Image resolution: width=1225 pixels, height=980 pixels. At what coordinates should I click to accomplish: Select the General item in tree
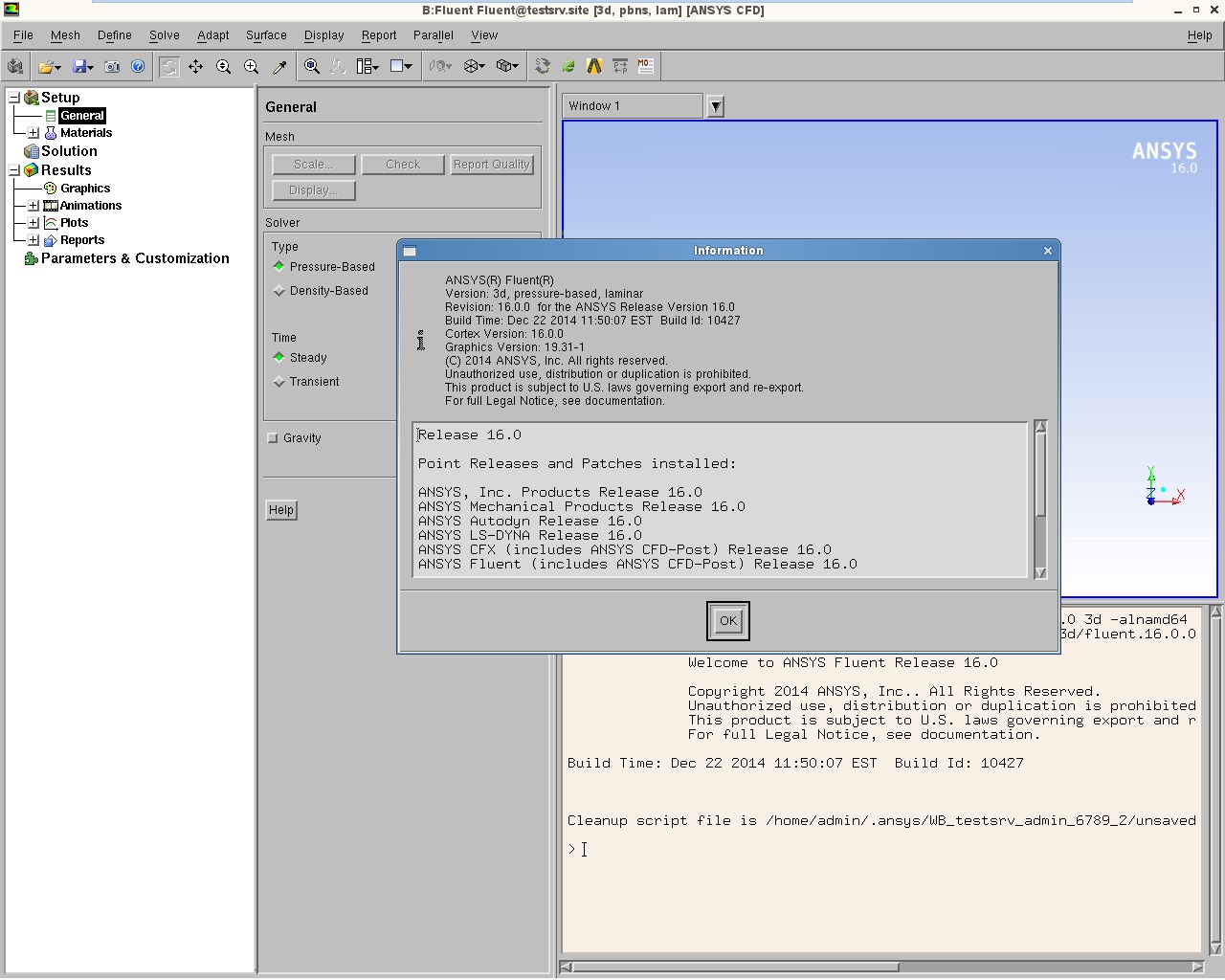(81, 116)
